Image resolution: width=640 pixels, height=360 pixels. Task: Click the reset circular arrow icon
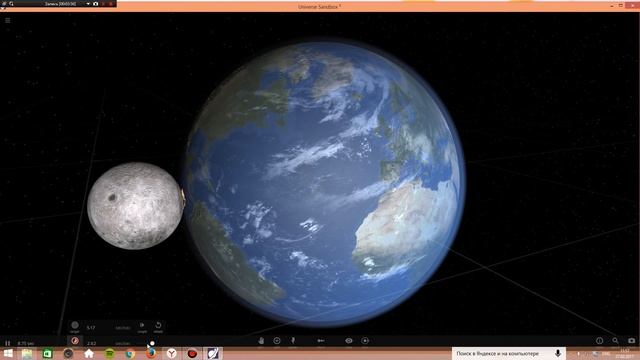coord(158,325)
